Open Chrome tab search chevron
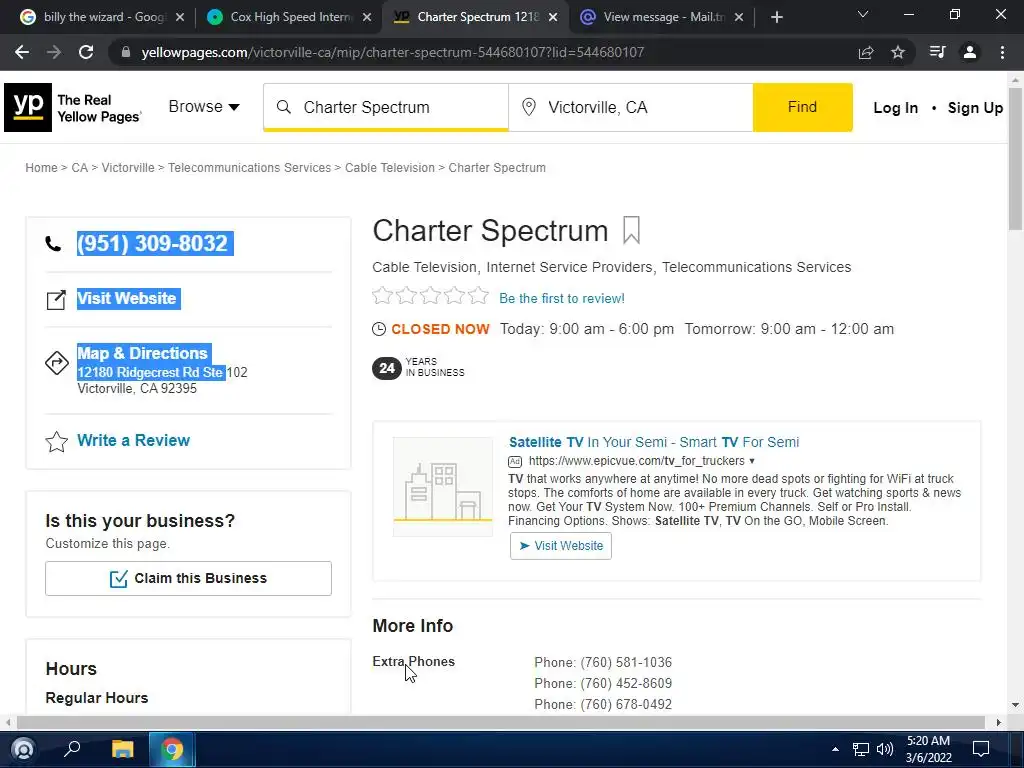The image size is (1024, 768). [x=863, y=14]
